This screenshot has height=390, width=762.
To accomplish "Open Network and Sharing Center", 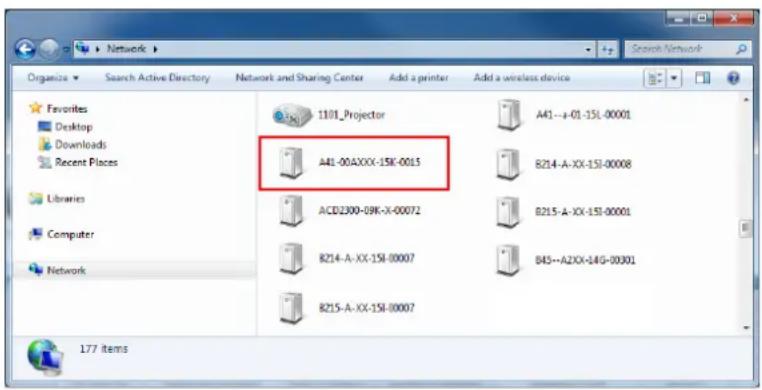I will pyautogui.click(x=299, y=78).
